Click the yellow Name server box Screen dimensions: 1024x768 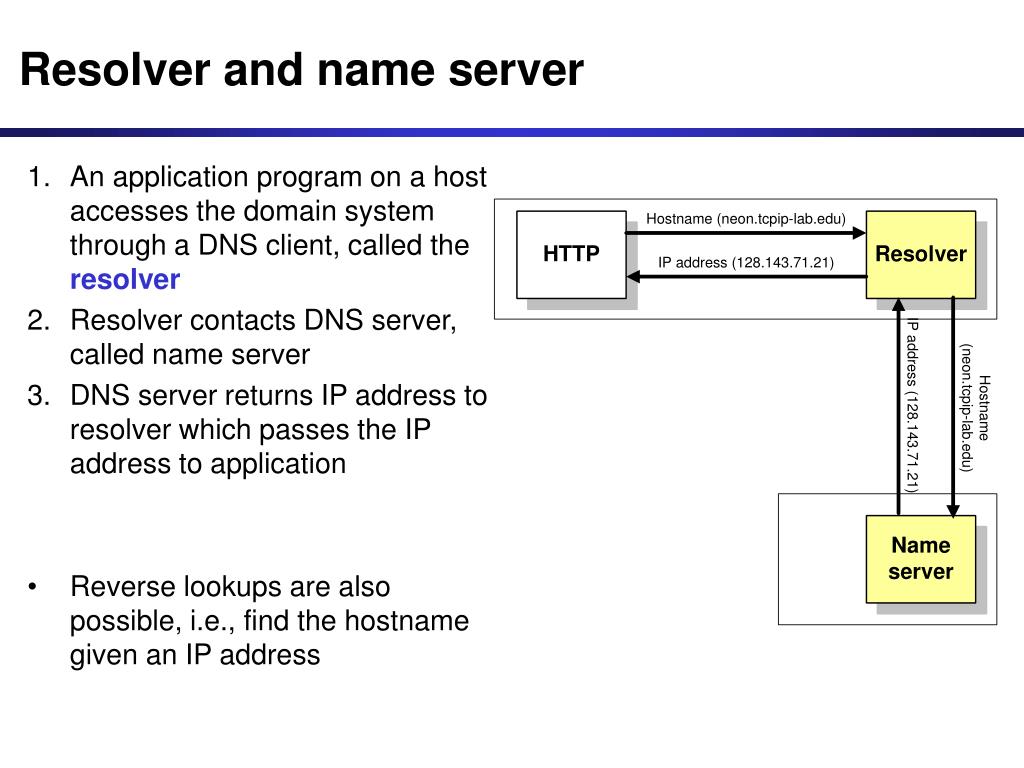pos(921,559)
